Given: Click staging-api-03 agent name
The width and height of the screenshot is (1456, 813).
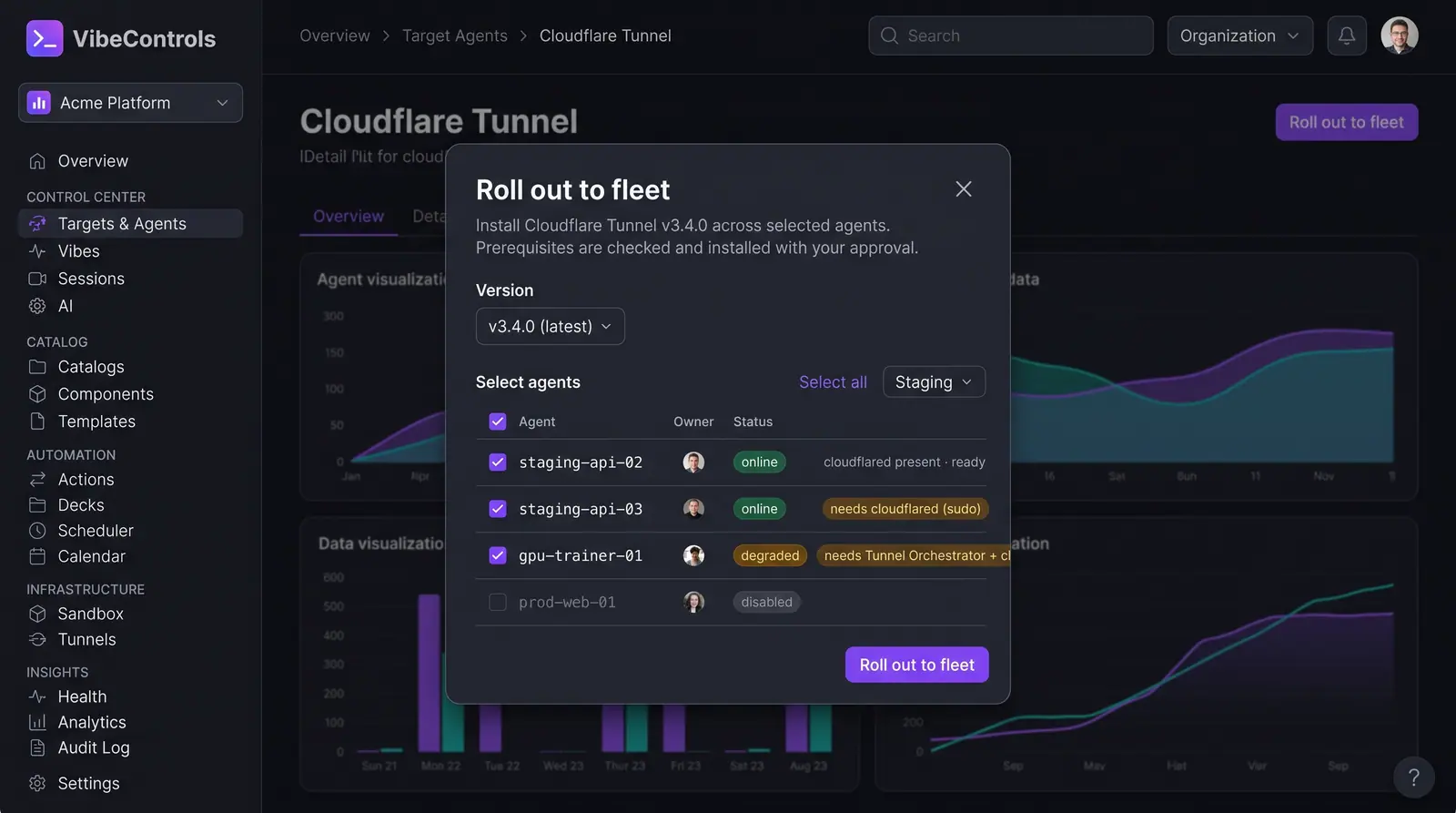Looking at the screenshot, I should coord(581,509).
